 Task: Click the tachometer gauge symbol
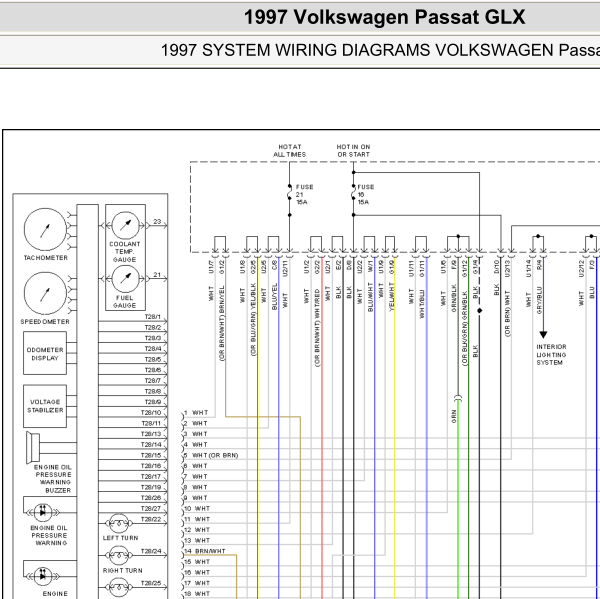(x=45, y=230)
